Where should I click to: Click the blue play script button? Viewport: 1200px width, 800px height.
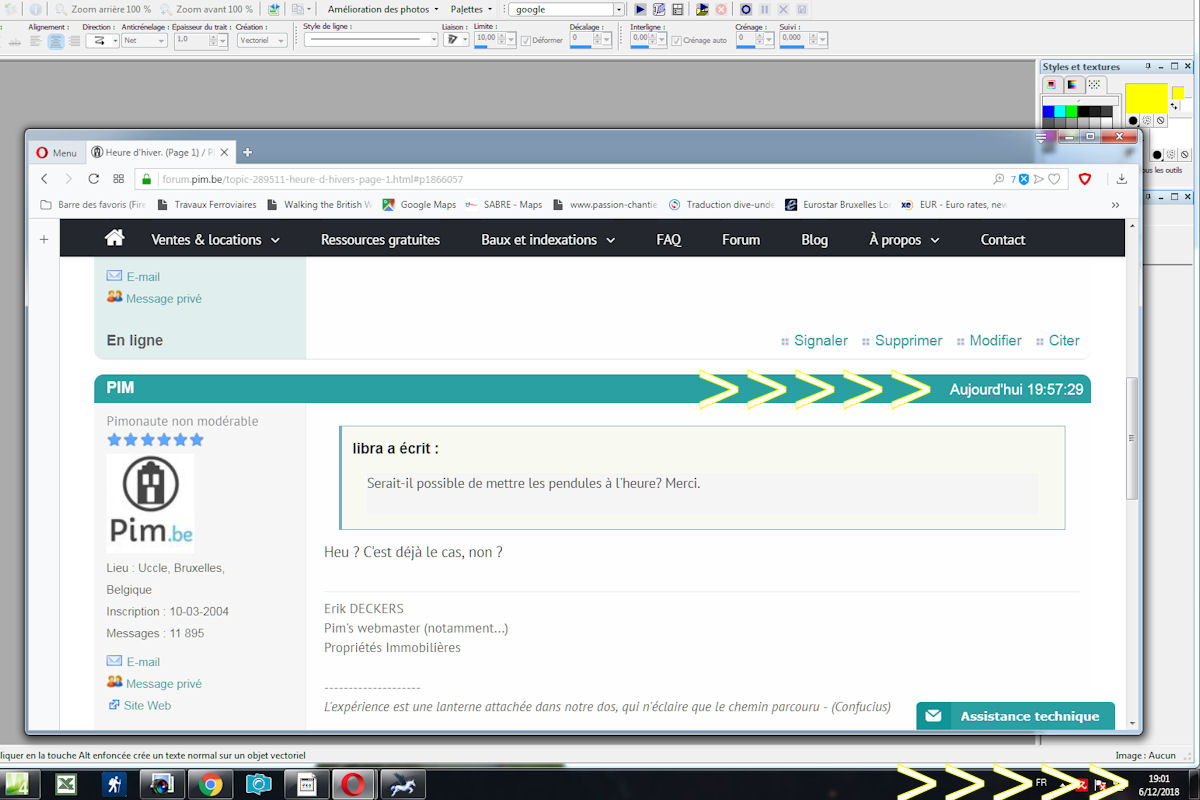pos(641,9)
